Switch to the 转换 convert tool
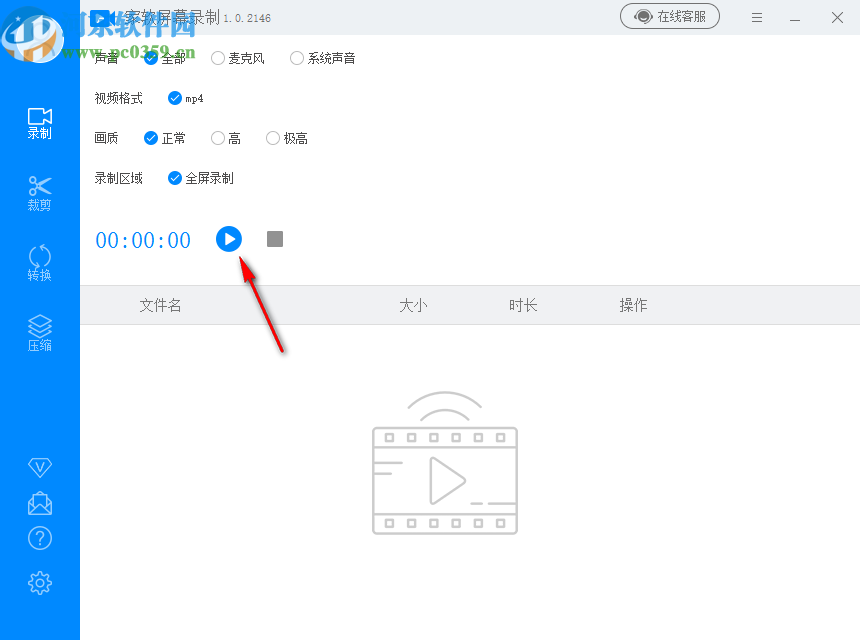 pos(39,262)
